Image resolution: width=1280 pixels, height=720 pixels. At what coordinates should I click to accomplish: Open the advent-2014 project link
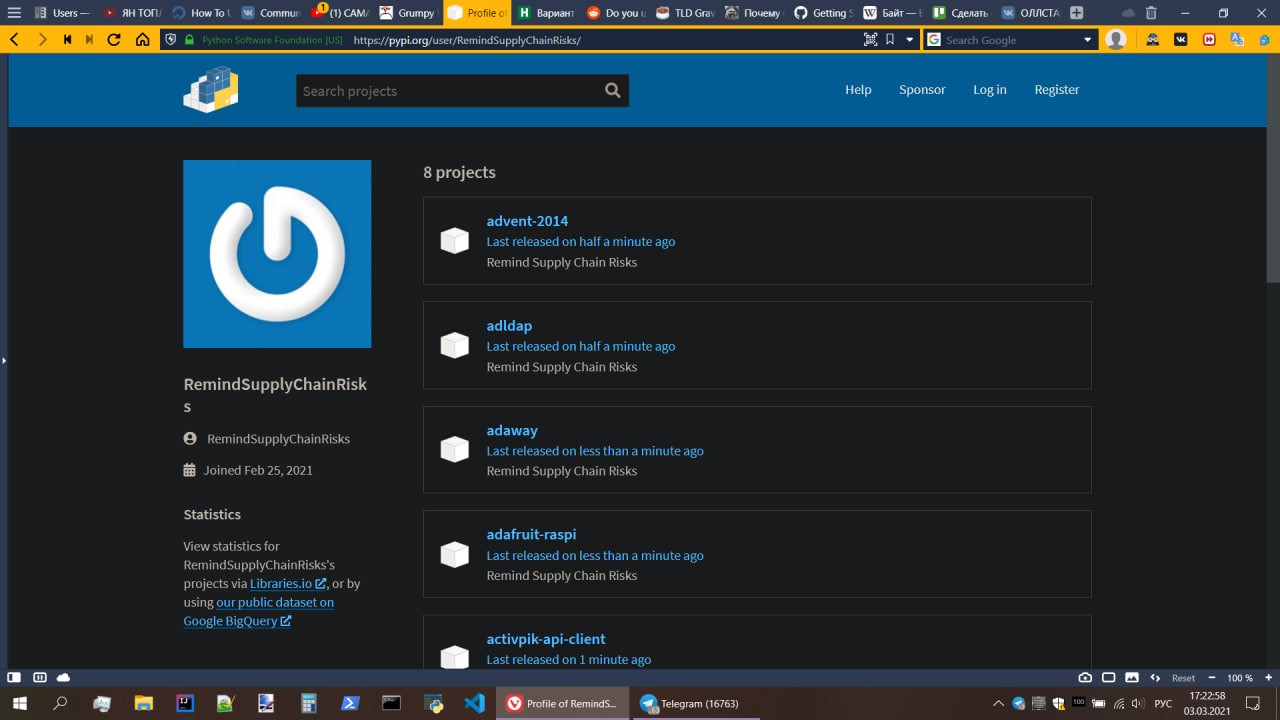pyautogui.click(x=527, y=221)
